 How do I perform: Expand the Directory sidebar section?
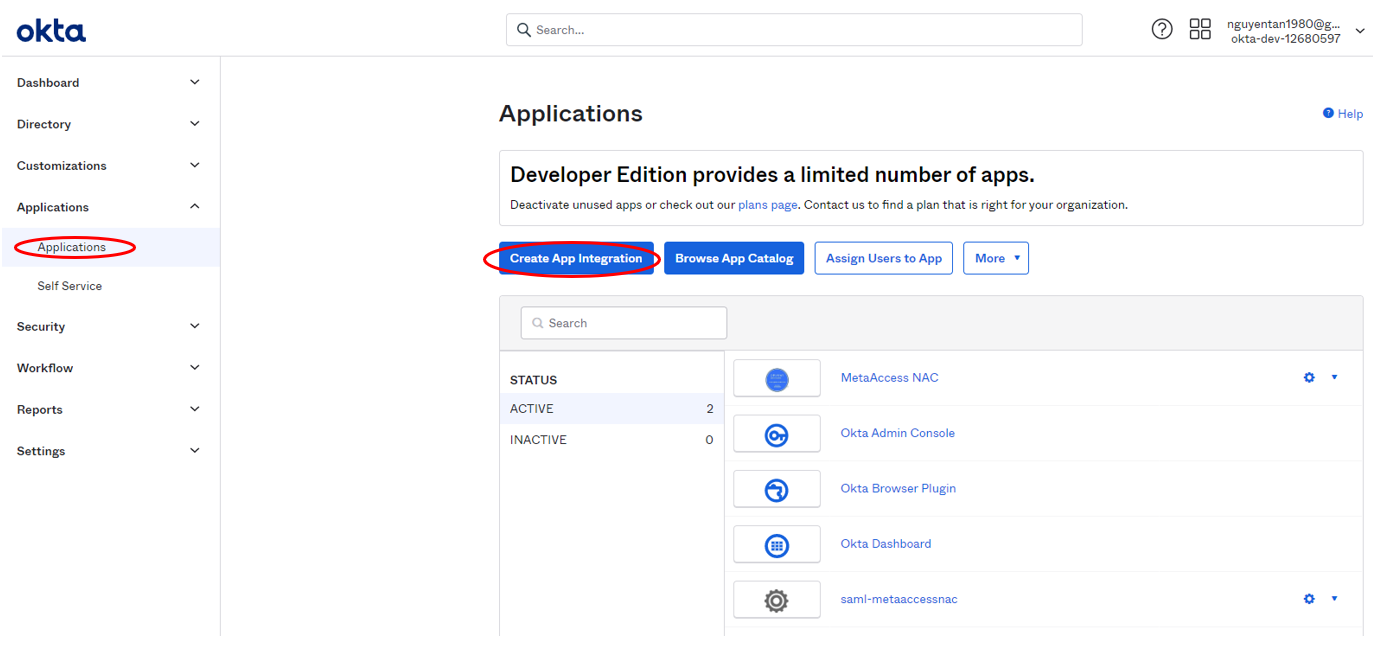[x=195, y=124]
